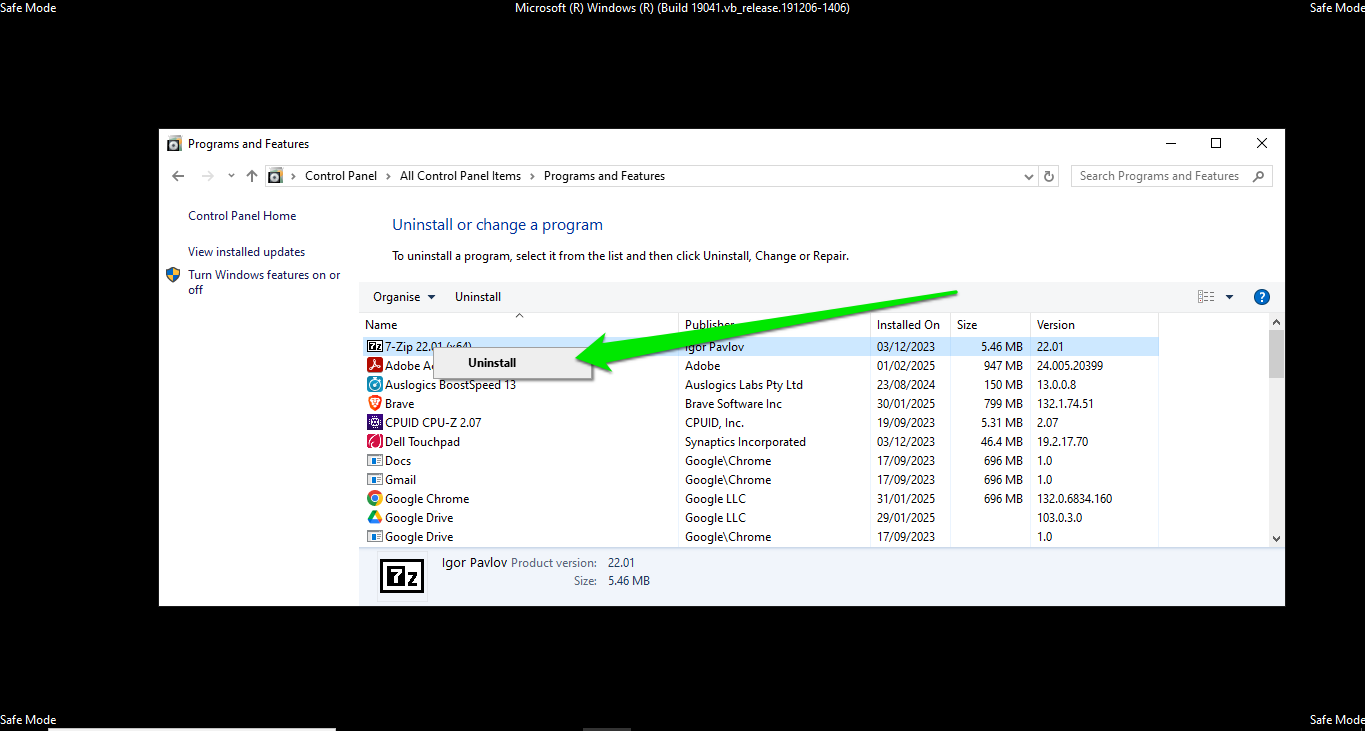This screenshot has width=1365, height=731.
Task: Click the Auslogics BoostSpeed 13 icon
Action: (375, 385)
